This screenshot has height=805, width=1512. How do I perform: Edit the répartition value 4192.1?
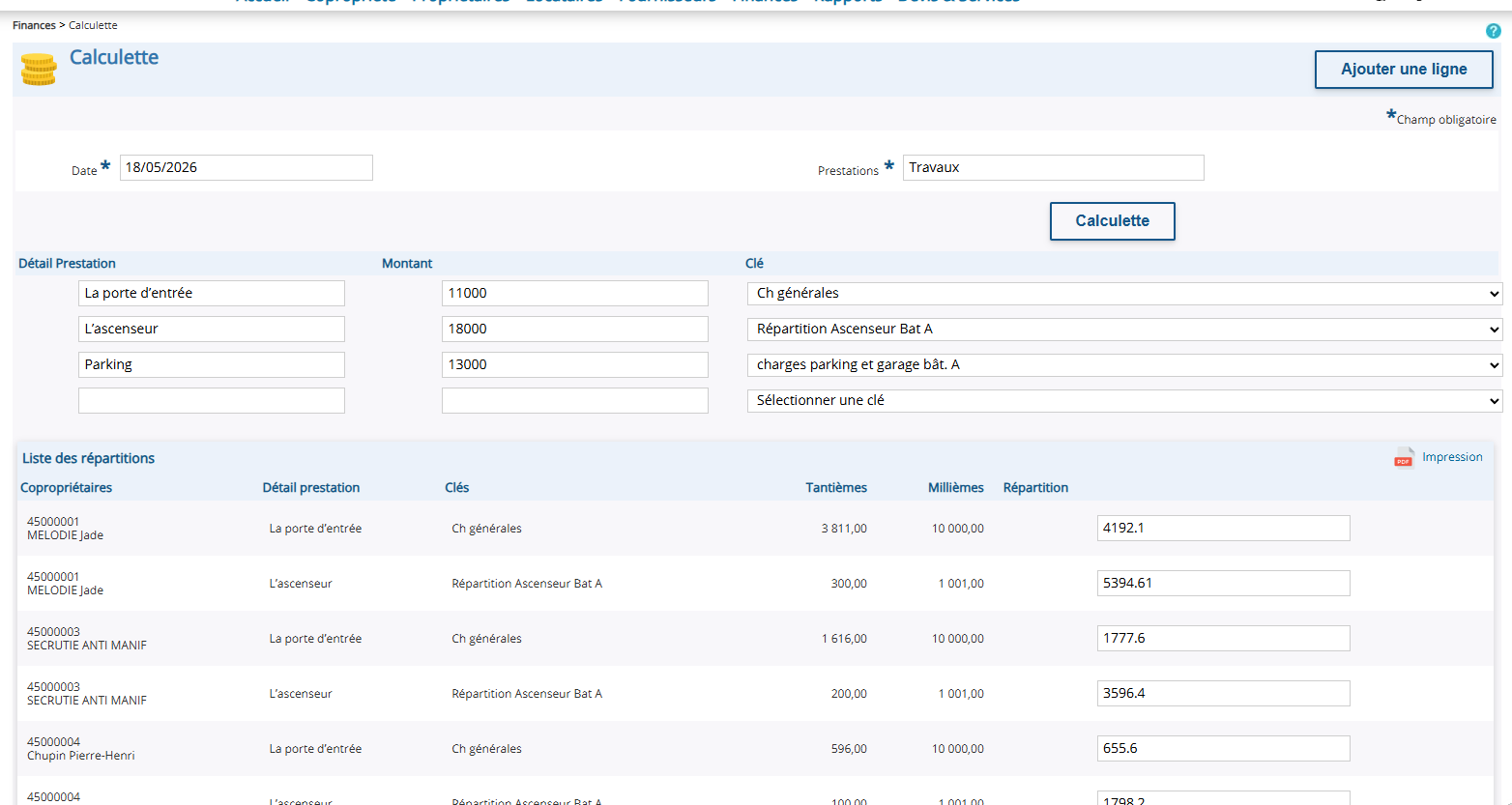(1224, 528)
